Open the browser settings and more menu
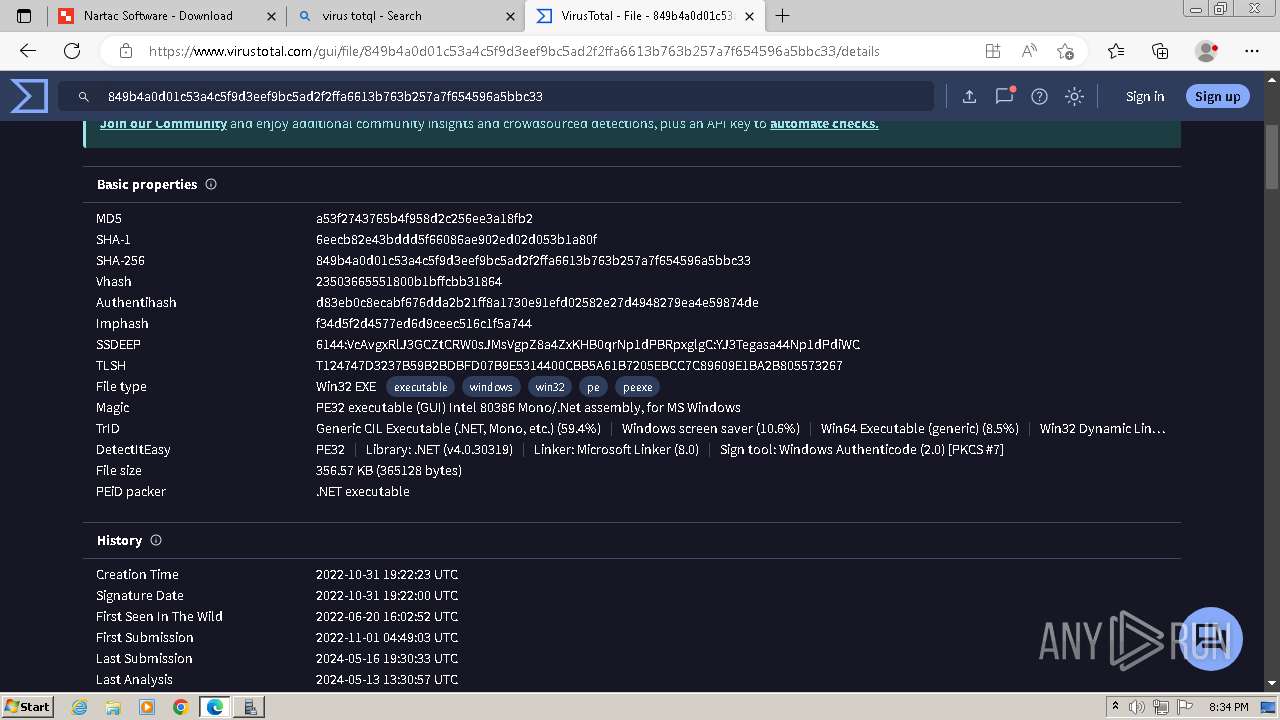Viewport: 1280px width, 720px height. 1251,51
